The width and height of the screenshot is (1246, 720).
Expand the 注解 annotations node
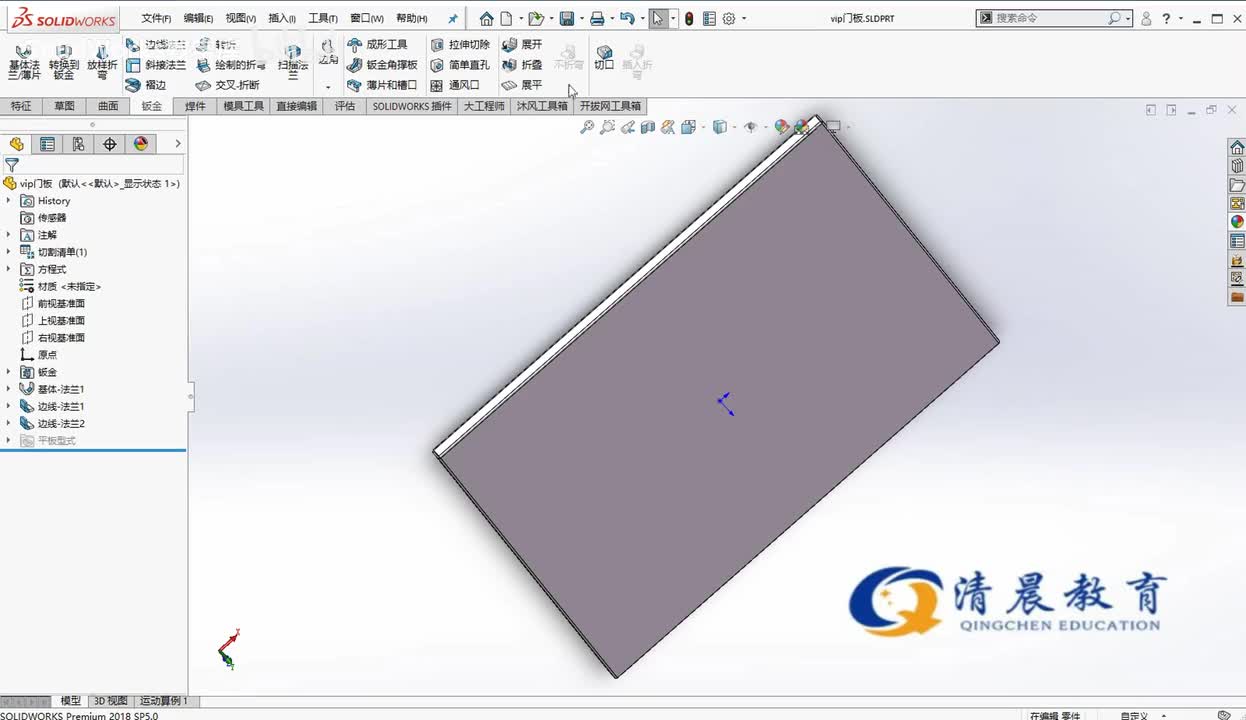[9, 235]
